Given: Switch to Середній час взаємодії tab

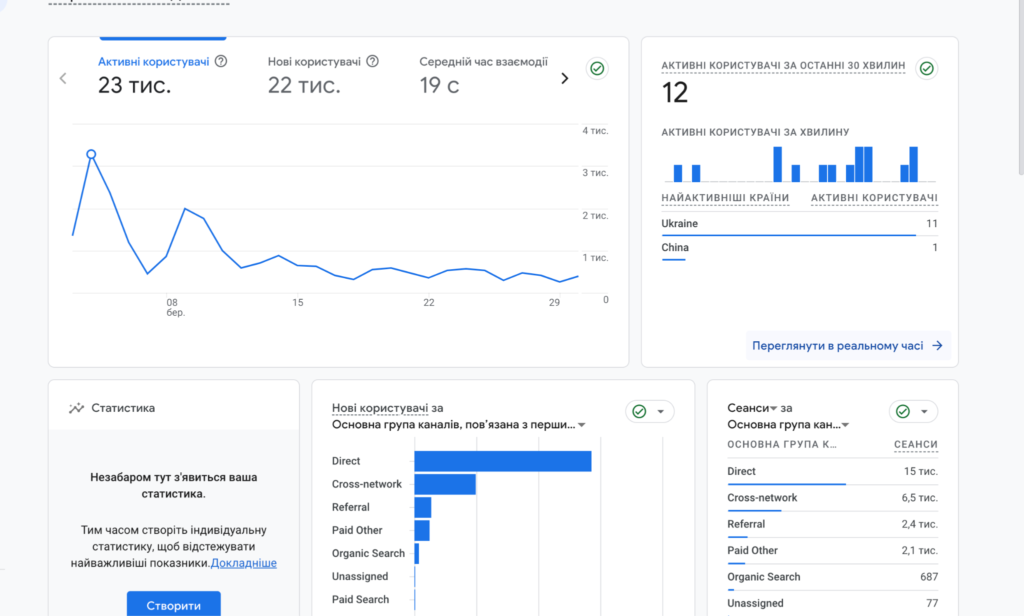Looking at the screenshot, I should click(483, 62).
